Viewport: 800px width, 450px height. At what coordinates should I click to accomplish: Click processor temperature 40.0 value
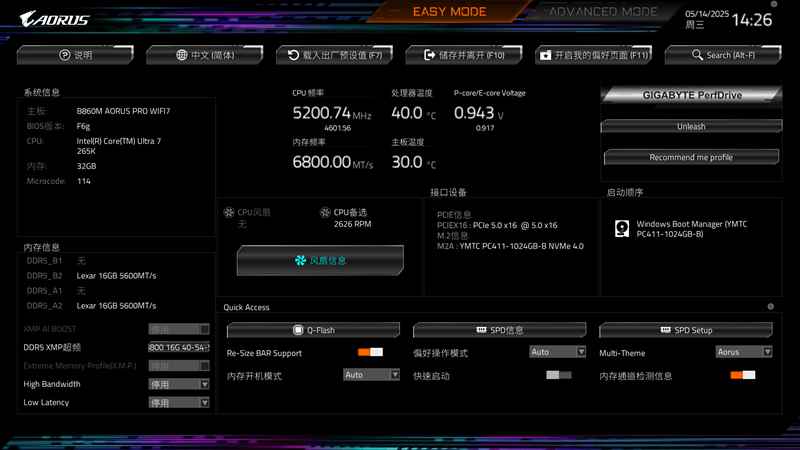tap(407, 113)
